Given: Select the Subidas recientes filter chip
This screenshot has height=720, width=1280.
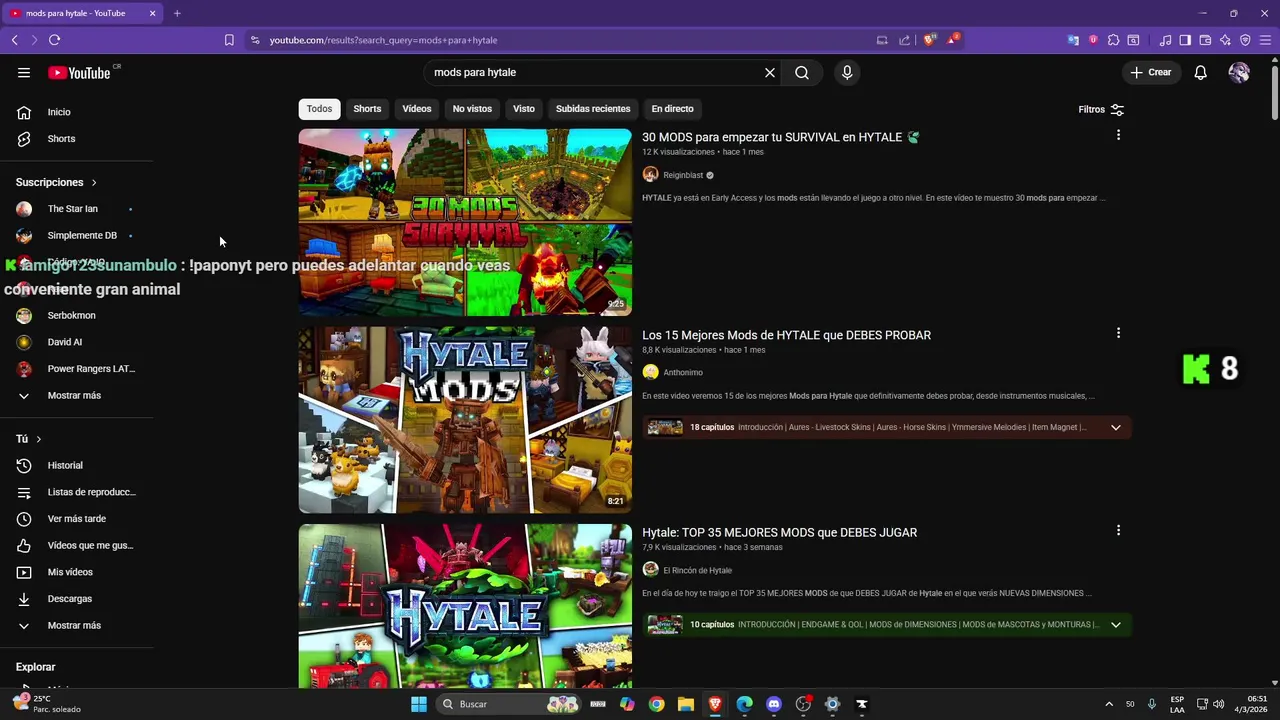Looking at the screenshot, I should tap(593, 108).
